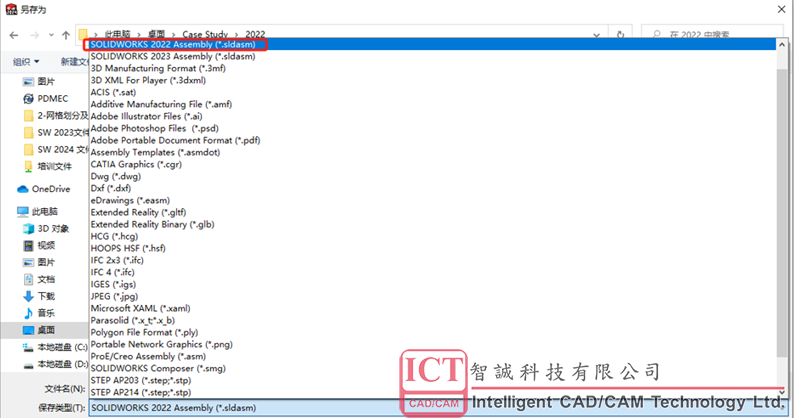Screen dimensions: 794x418
Task: Choose Parasolid (*.x_t;*.x_b) file type
Action: click(133, 320)
